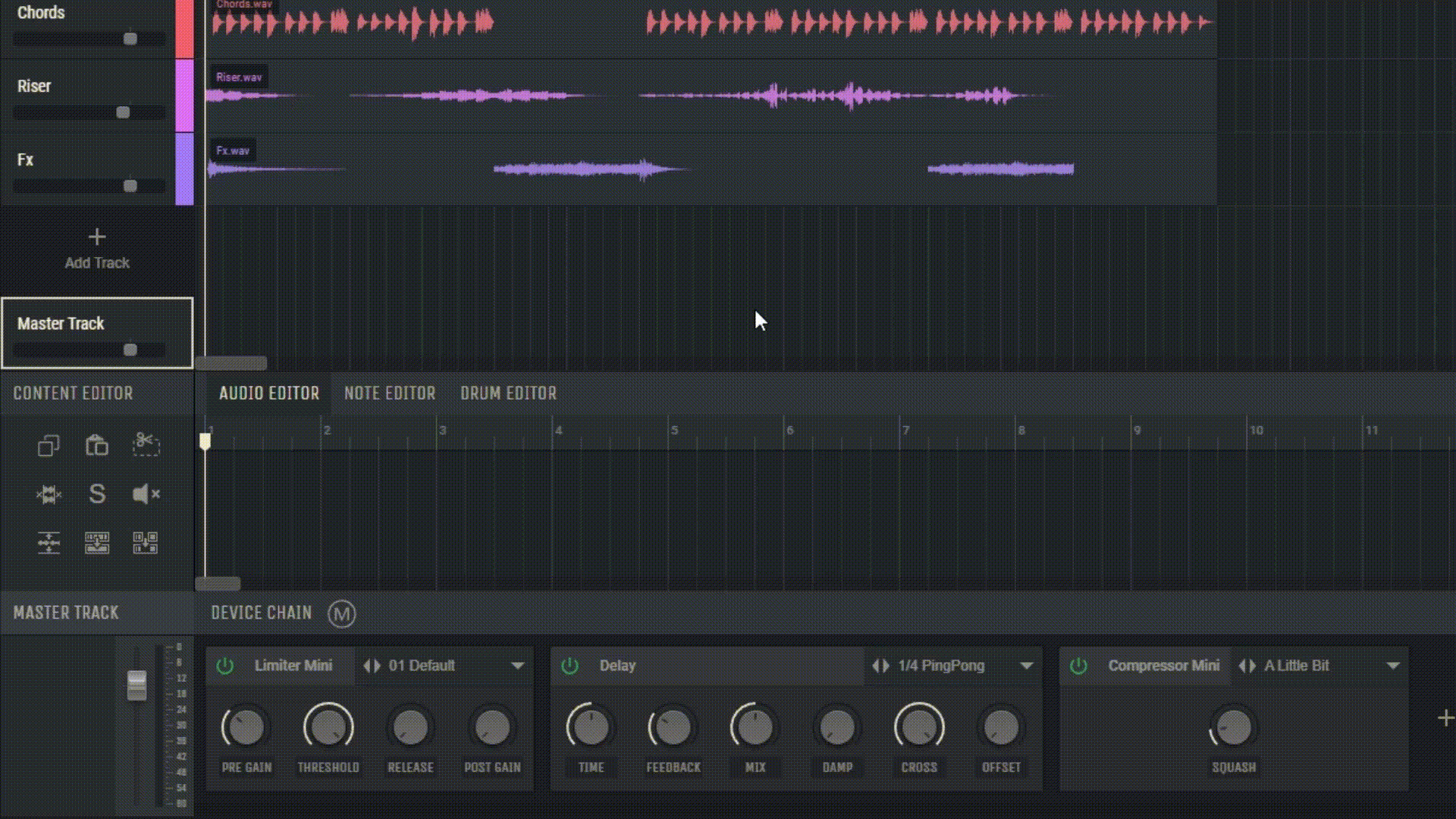Screen dimensions: 1456x819
Task: Select the Riser track name
Action: [34, 86]
